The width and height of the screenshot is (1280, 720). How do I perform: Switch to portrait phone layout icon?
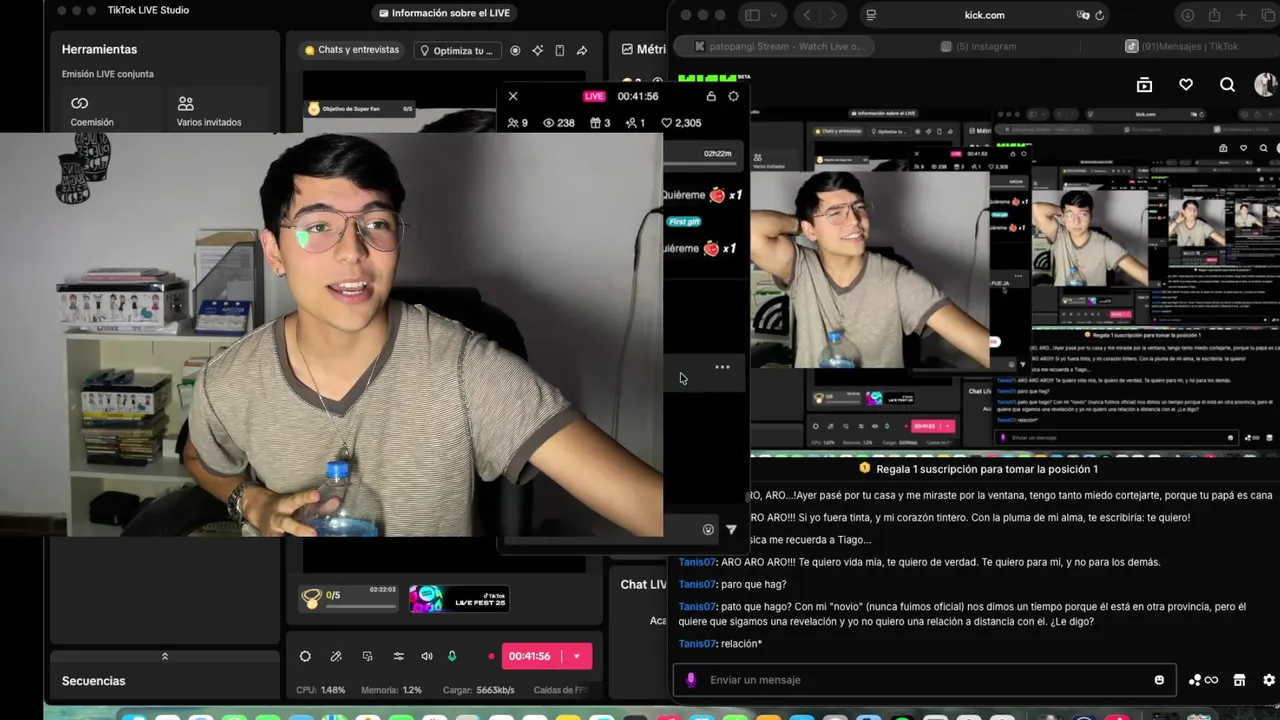click(559, 51)
